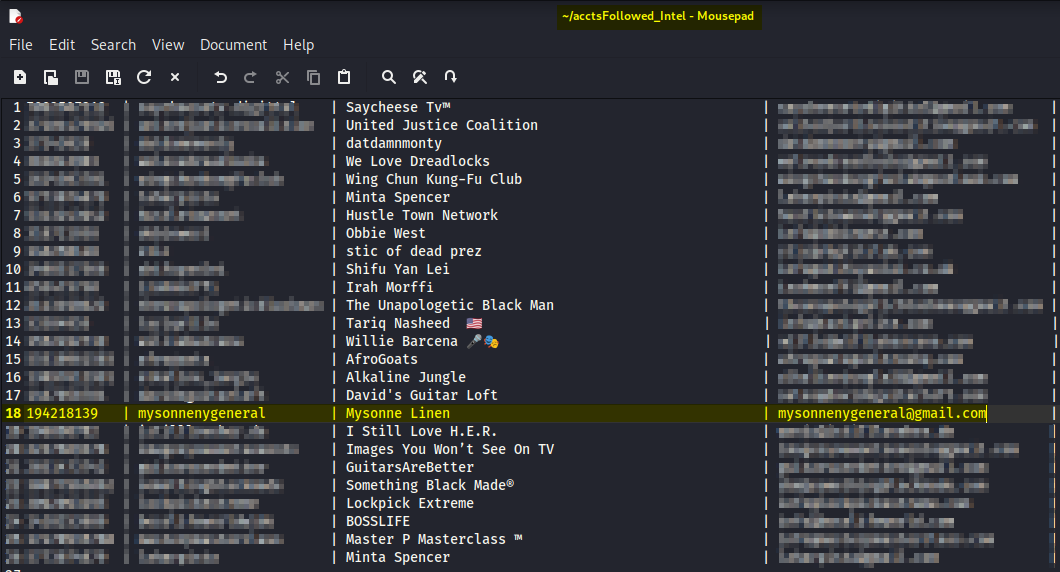The width and height of the screenshot is (1060, 572).
Task: Click 'We Love Dreadlocks' text
Action: point(418,161)
